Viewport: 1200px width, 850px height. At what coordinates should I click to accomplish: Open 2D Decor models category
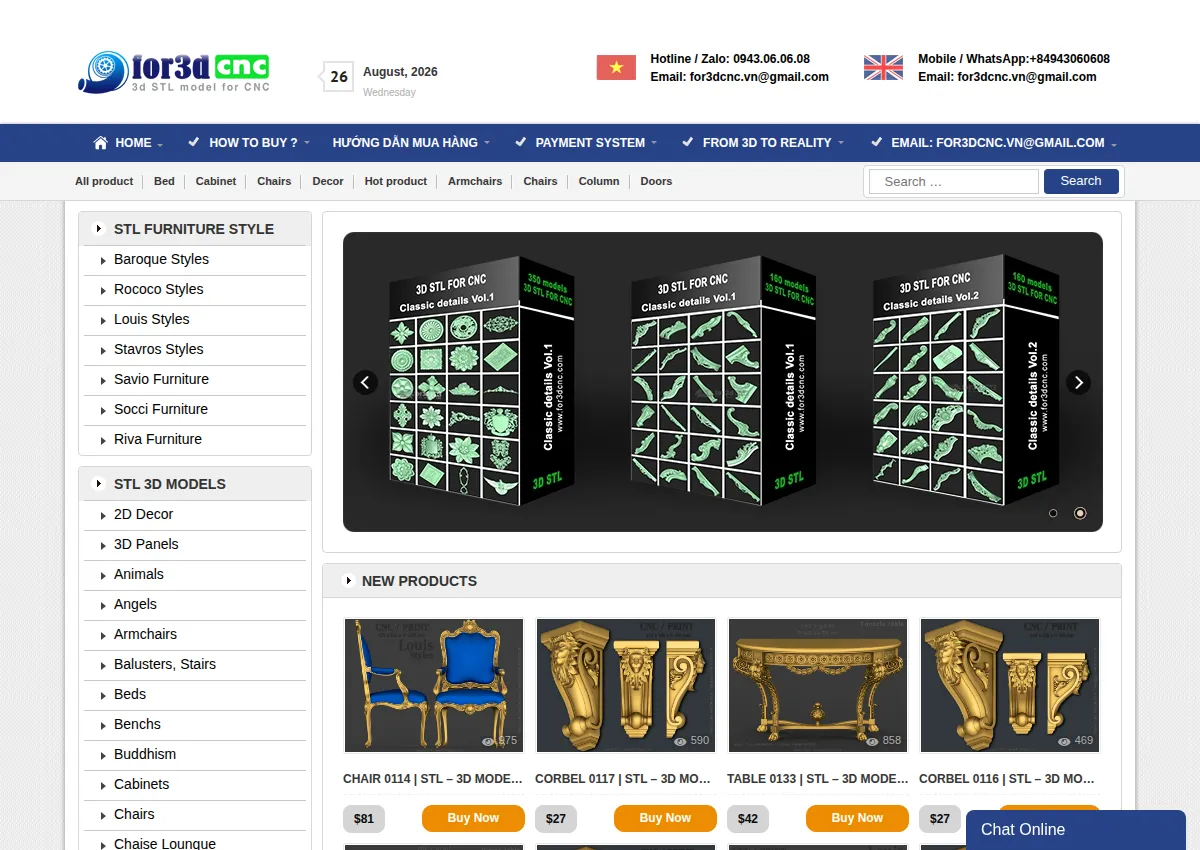tap(143, 514)
